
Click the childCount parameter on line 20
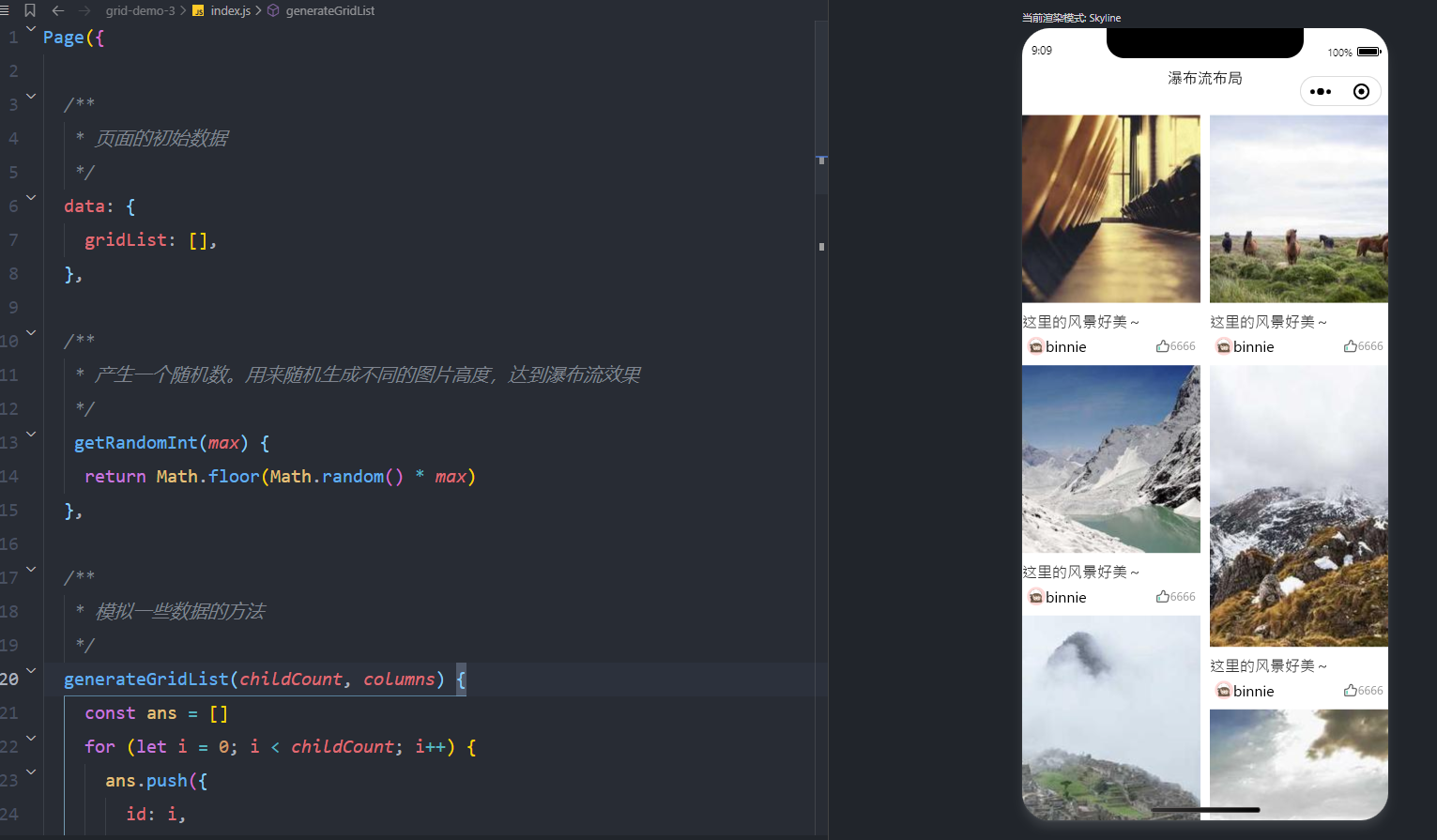coord(291,679)
